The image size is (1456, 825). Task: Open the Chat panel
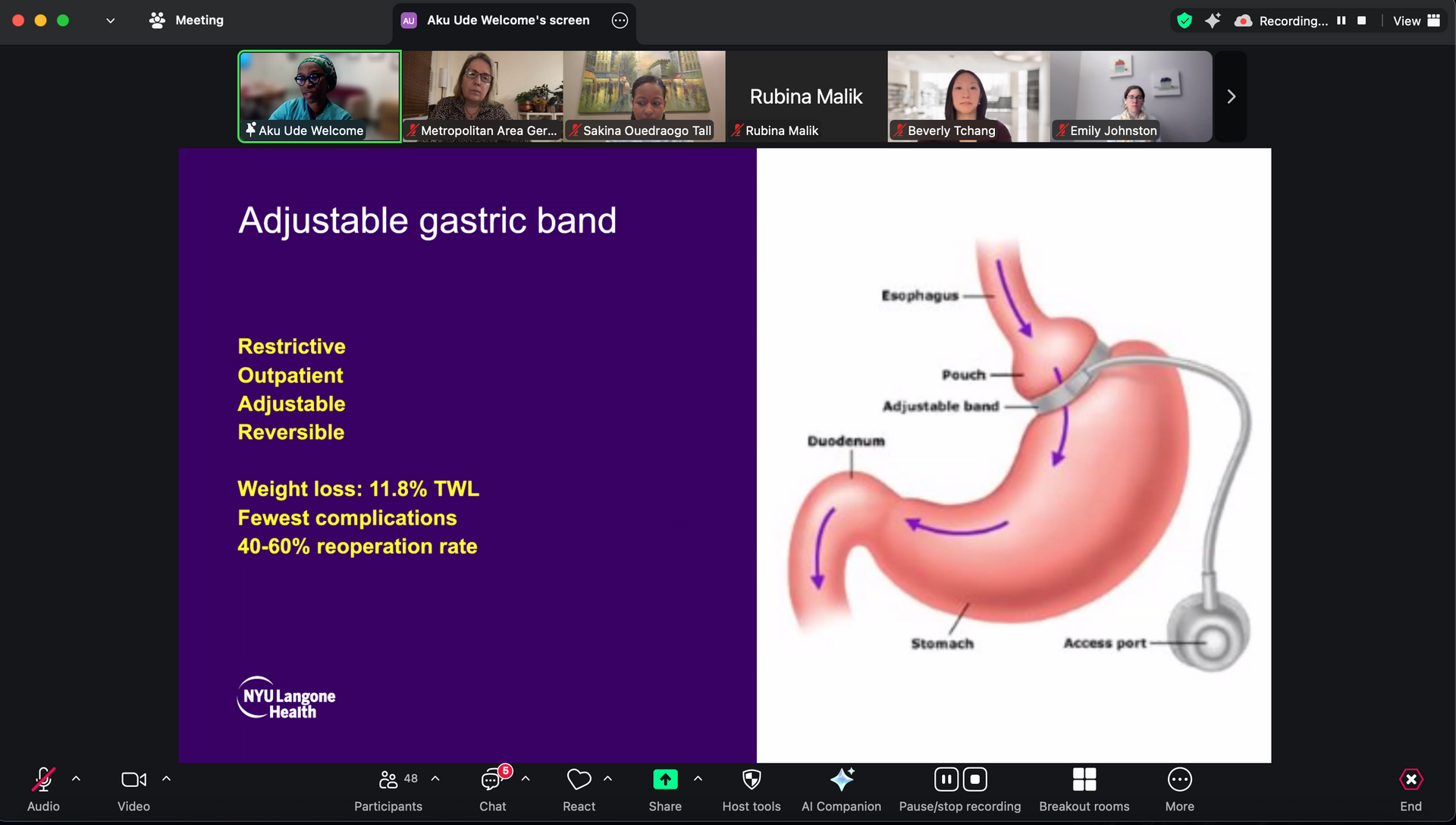(x=492, y=788)
